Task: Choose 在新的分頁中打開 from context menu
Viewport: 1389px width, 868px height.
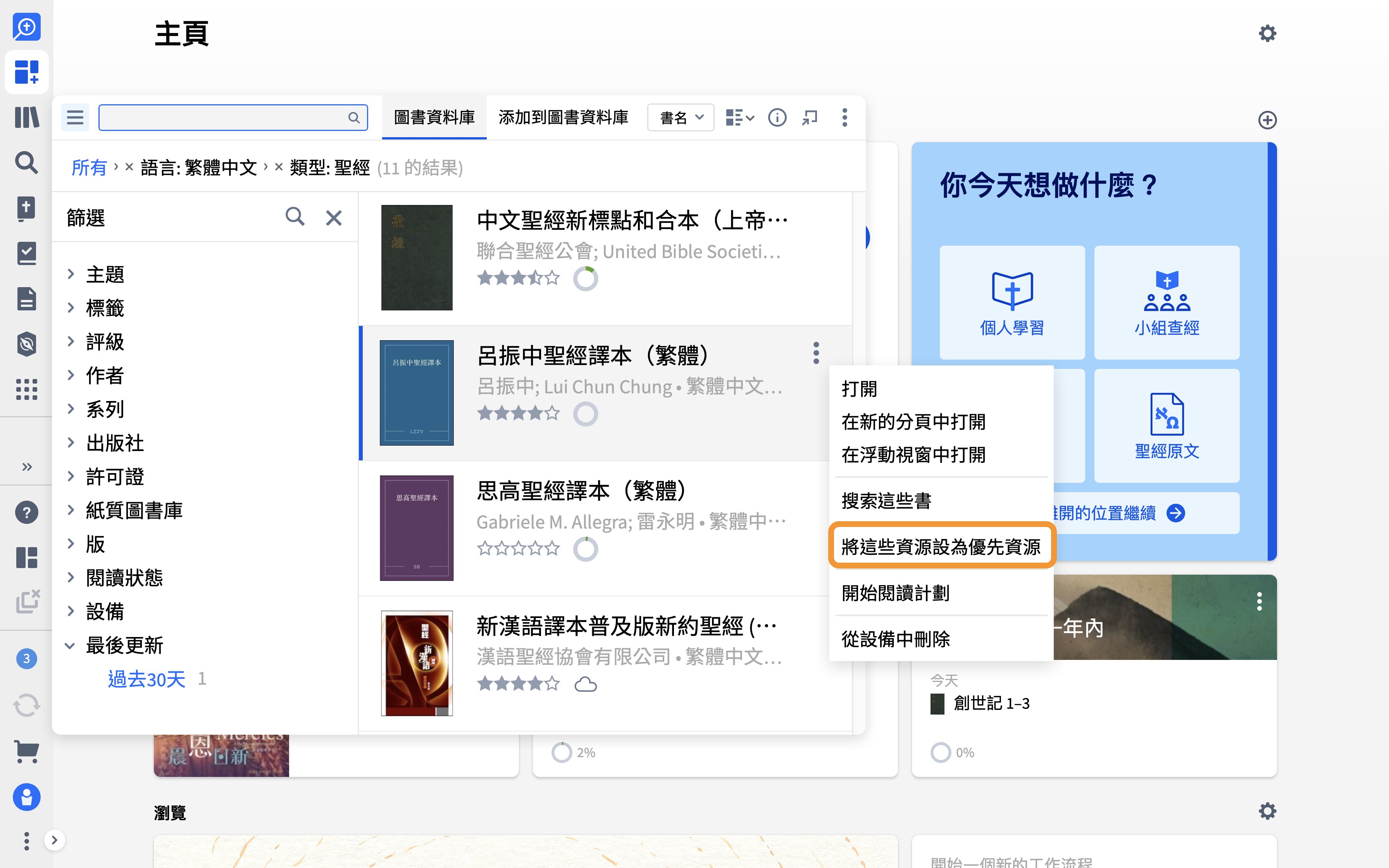Action: pos(941,422)
